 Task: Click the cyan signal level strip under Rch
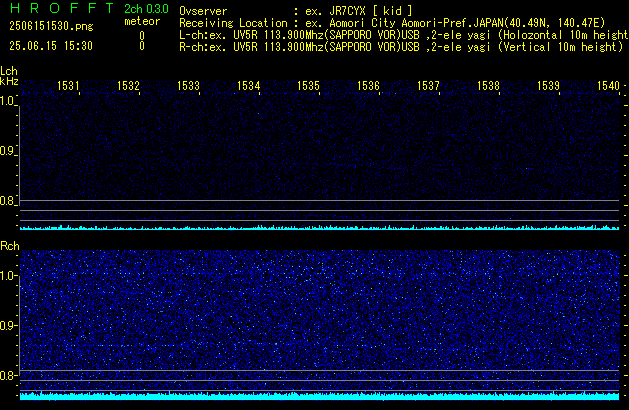[319, 396]
